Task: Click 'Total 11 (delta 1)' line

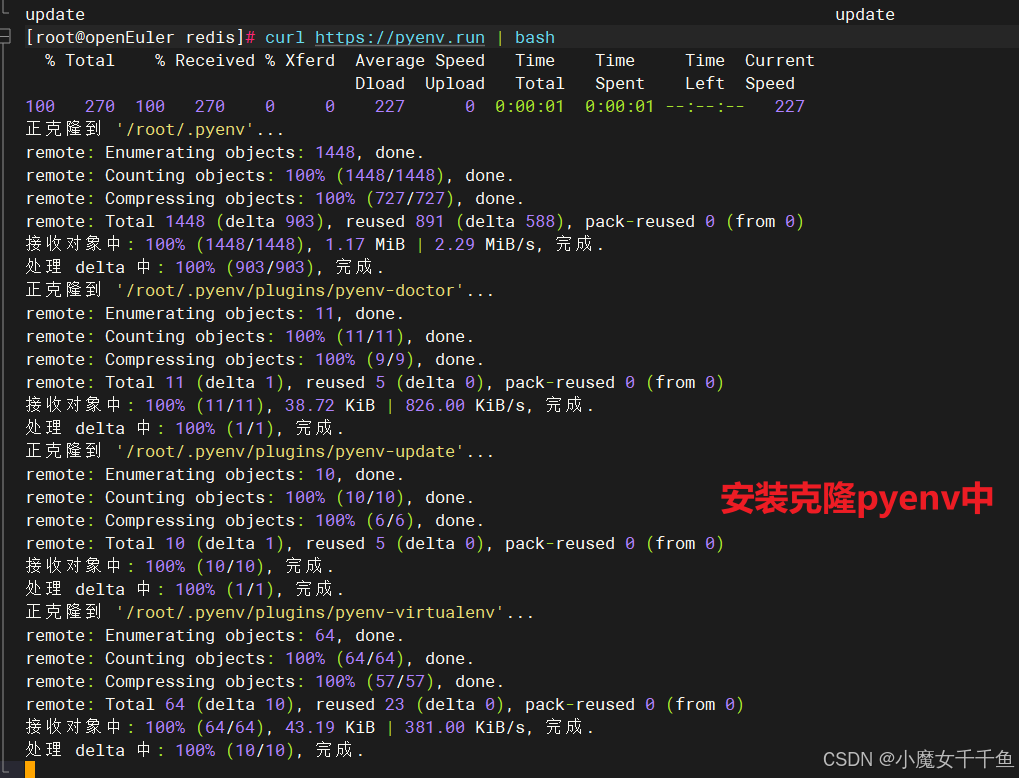Action: [x=375, y=382]
